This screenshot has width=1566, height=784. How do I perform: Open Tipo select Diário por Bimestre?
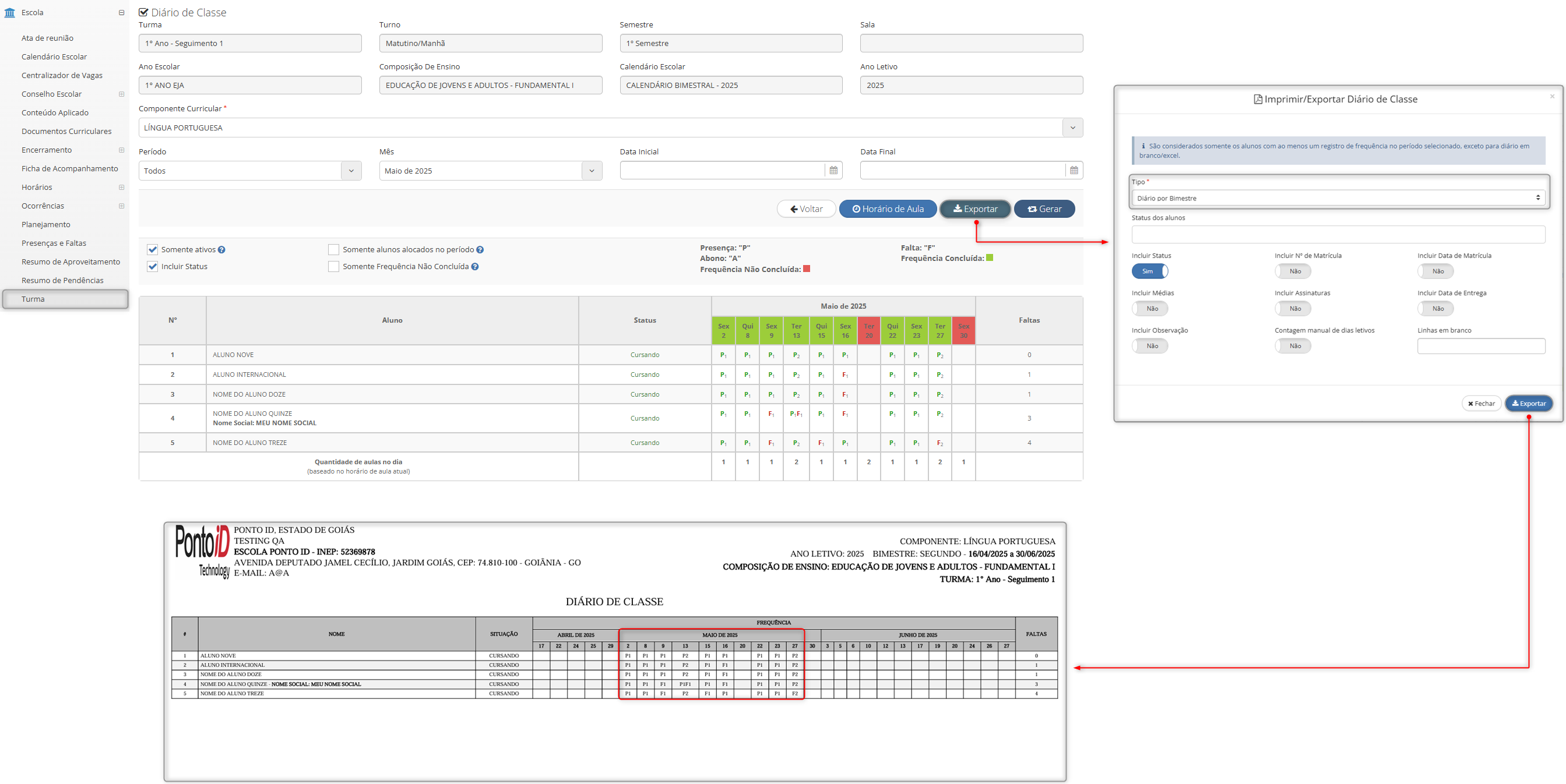pyautogui.click(x=1338, y=198)
